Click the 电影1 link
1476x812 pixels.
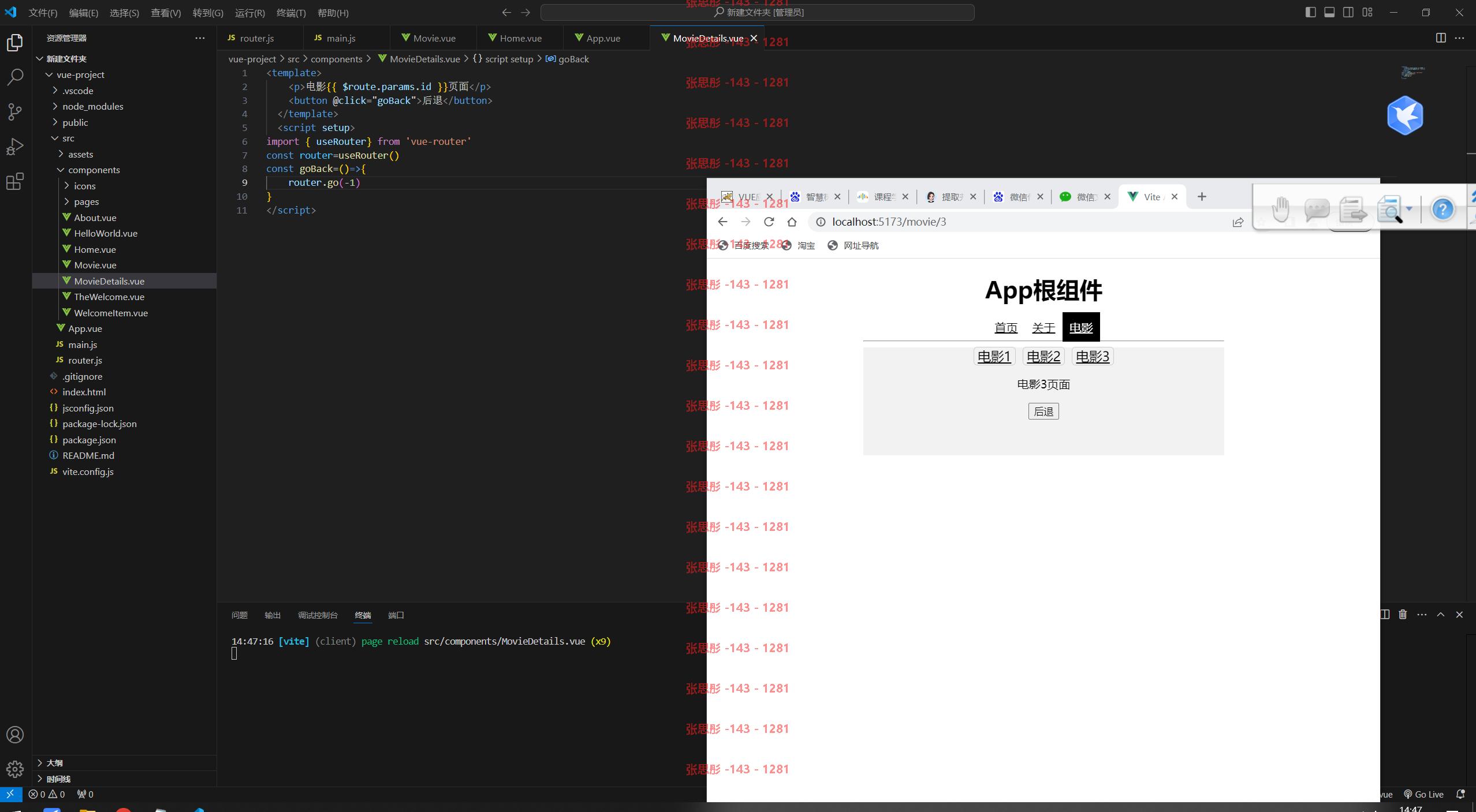[994, 357]
